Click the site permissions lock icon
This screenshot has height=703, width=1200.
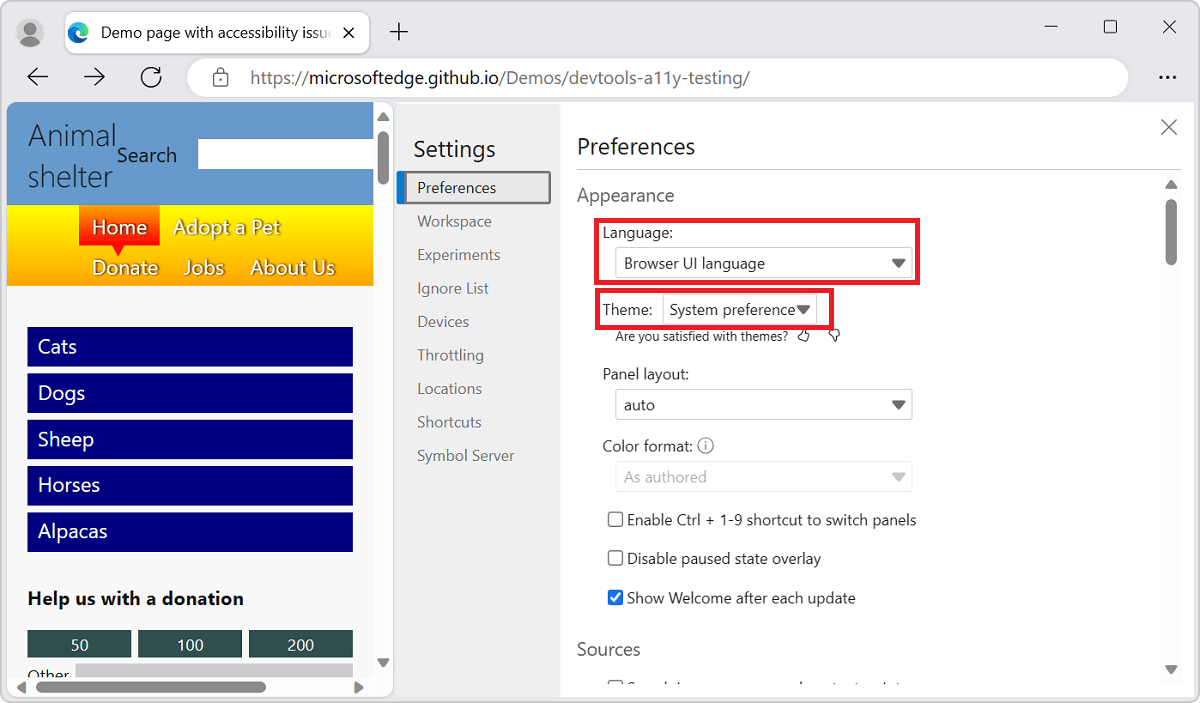[x=219, y=77]
